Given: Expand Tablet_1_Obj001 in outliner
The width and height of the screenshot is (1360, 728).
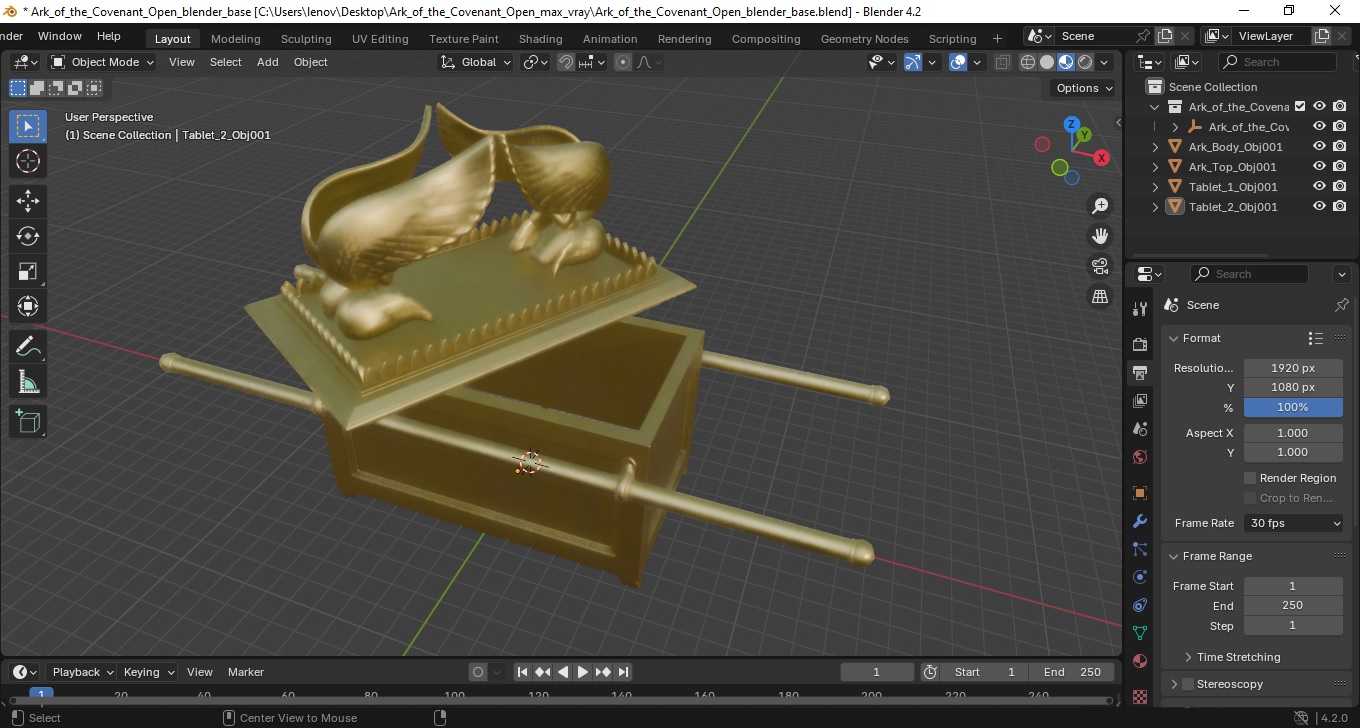Looking at the screenshot, I should (x=1156, y=187).
